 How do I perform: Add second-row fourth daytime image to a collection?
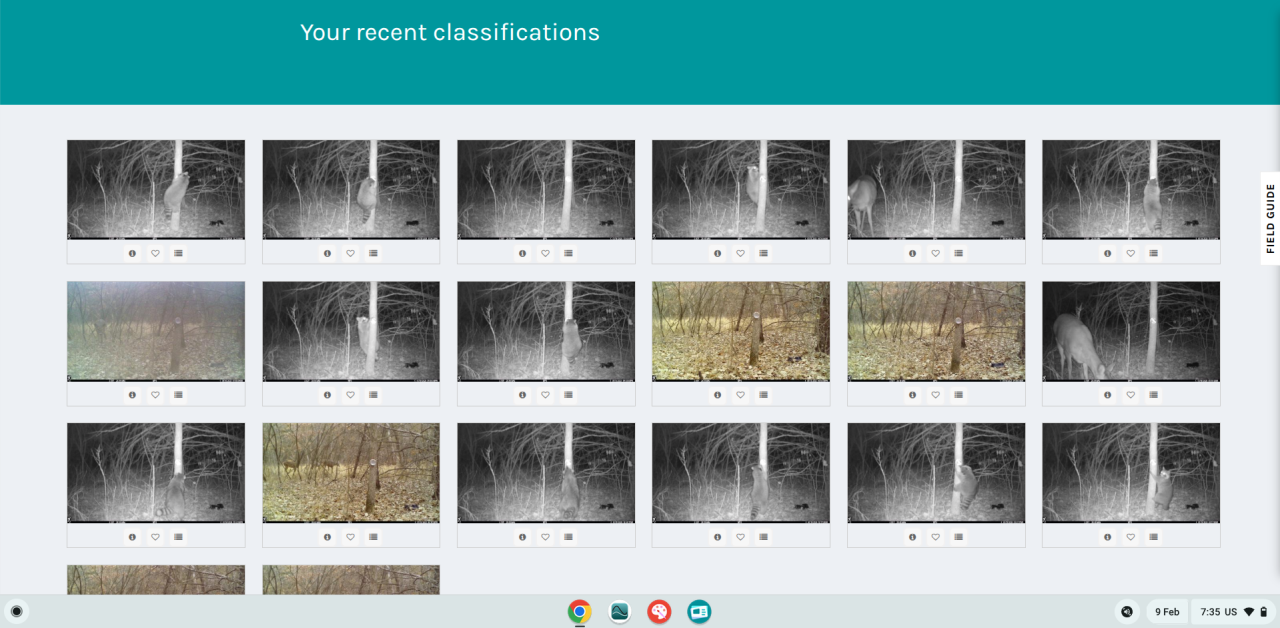[763, 395]
